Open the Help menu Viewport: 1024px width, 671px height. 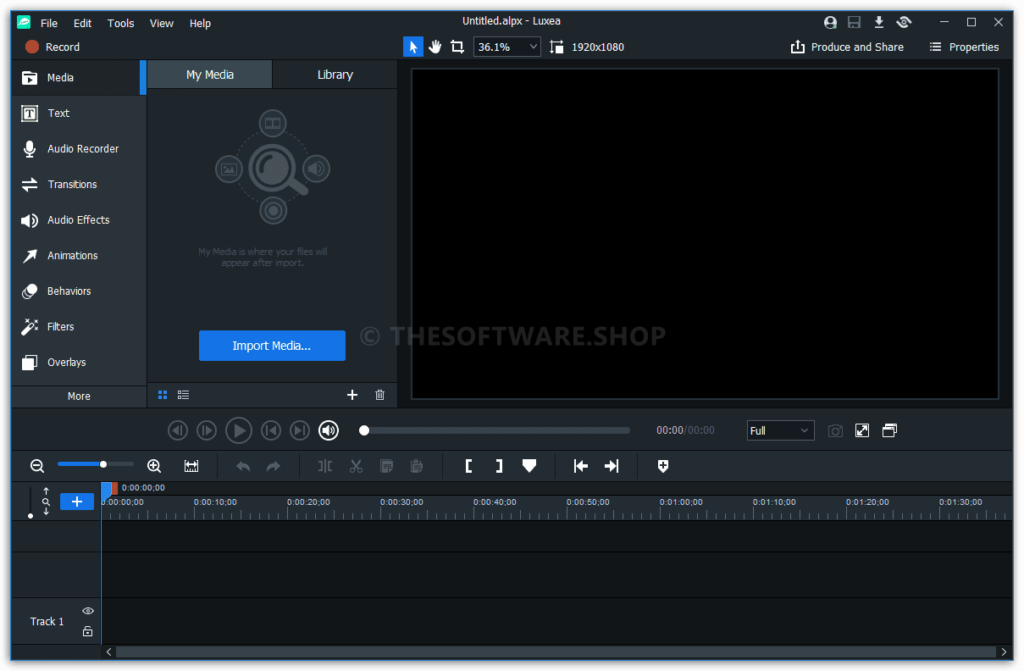200,23
